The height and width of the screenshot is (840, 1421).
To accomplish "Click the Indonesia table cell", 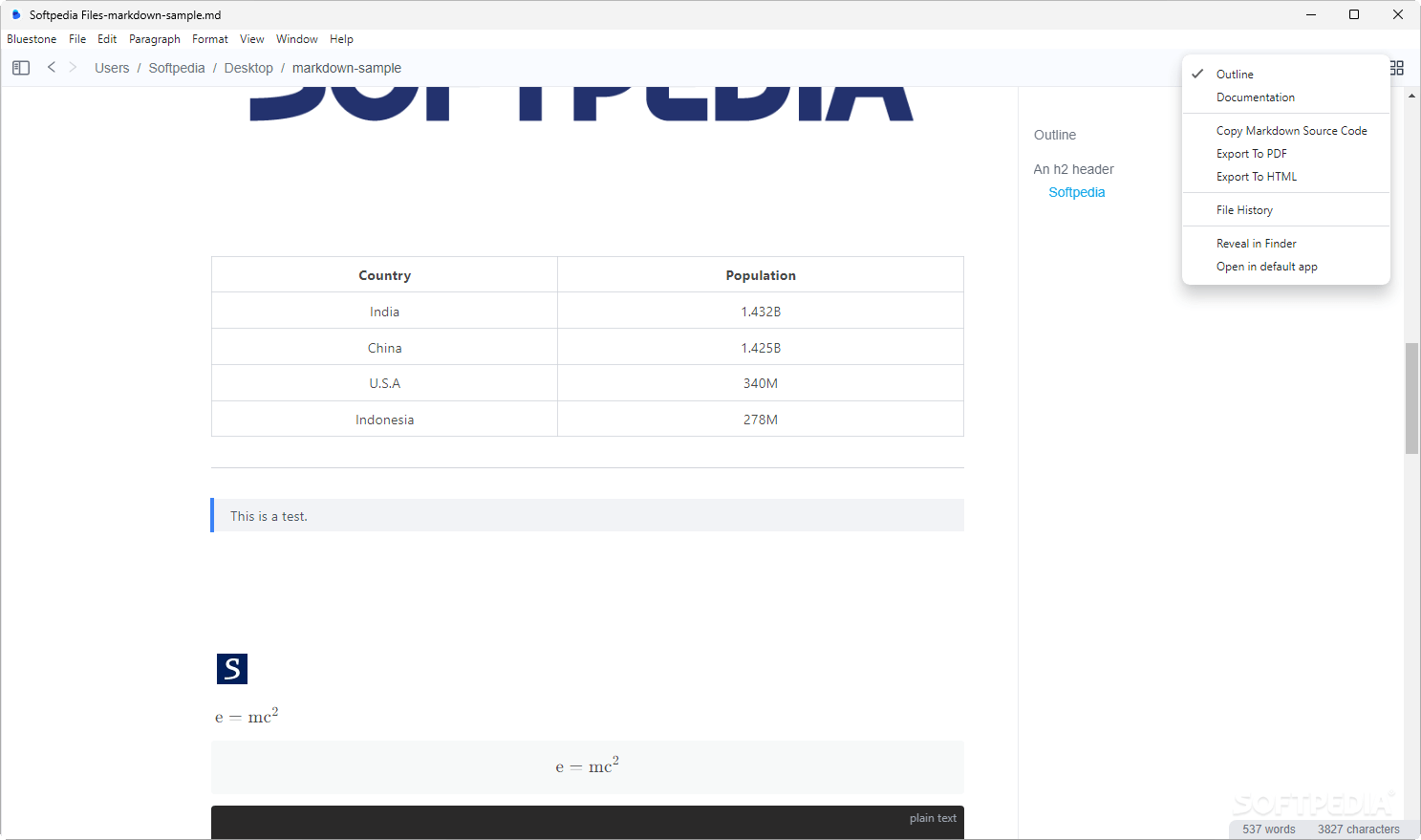I will coord(384,420).
